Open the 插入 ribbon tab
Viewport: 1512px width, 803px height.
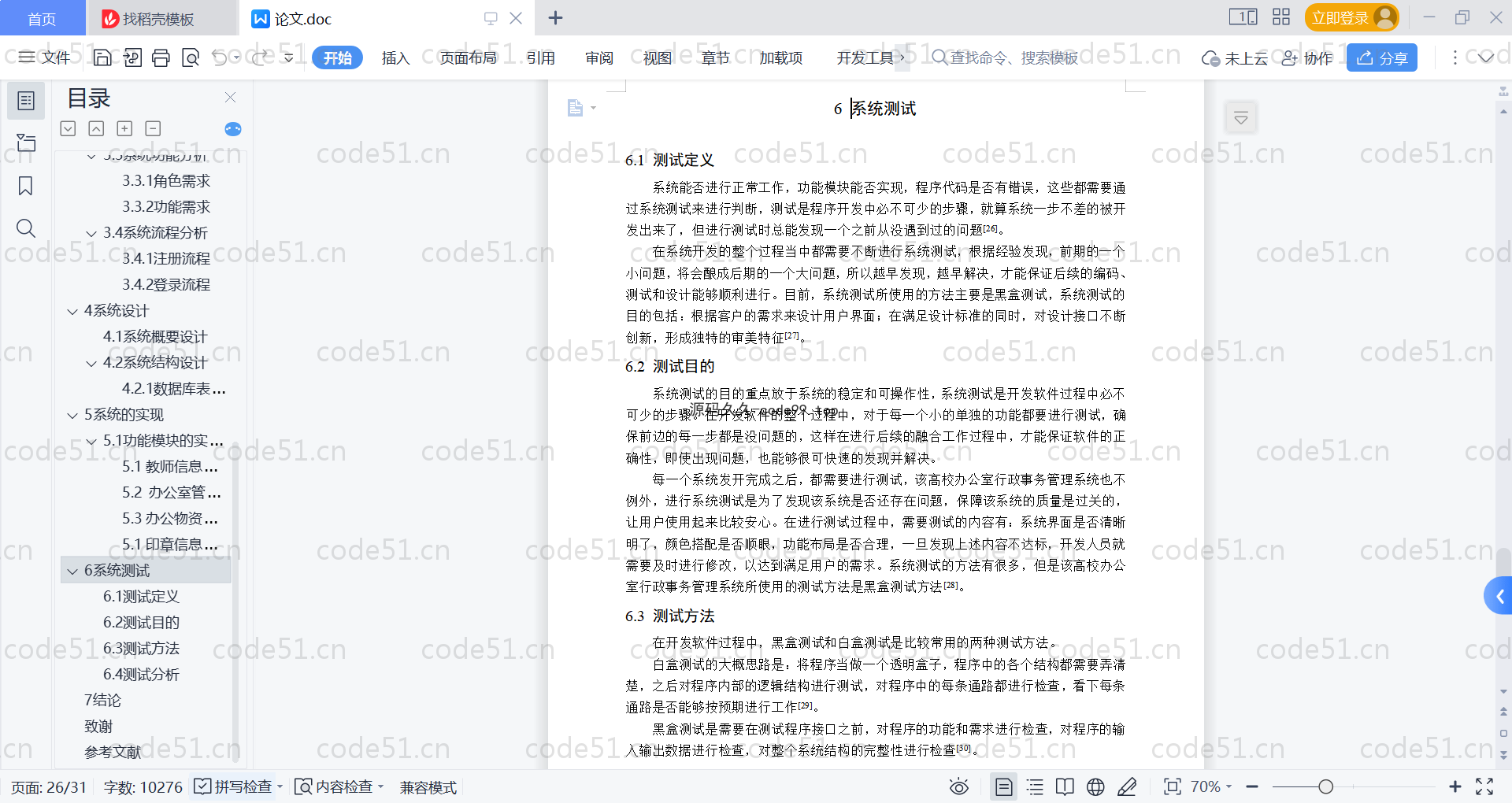[x=395, y=57]
